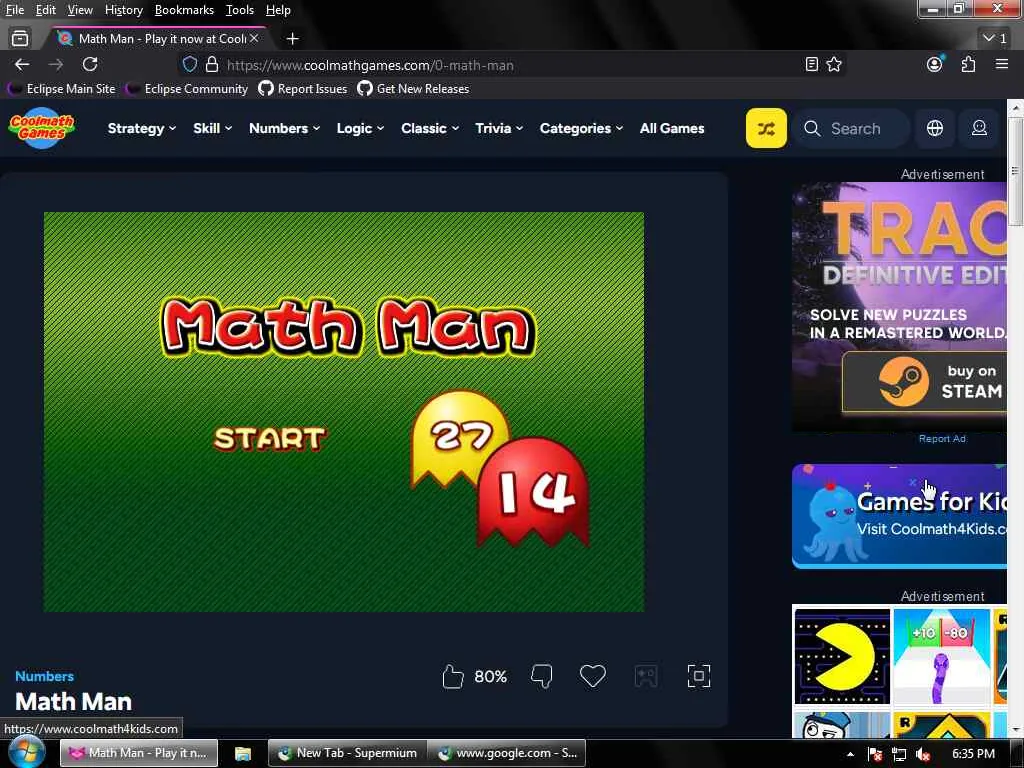
Task: Click the 6:35 PM taskbar clock
Action: click(973, 754)
